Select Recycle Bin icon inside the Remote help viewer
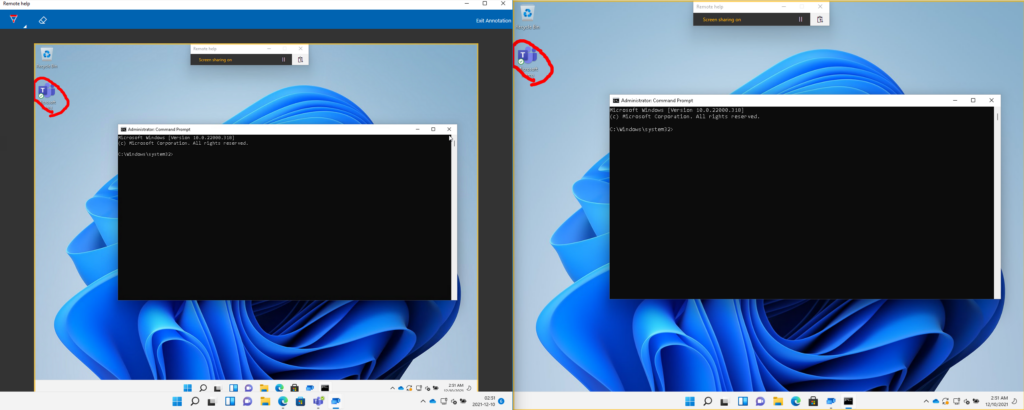Image resolution: width=1024 pixels, height=410 pixels. (46, 57)
